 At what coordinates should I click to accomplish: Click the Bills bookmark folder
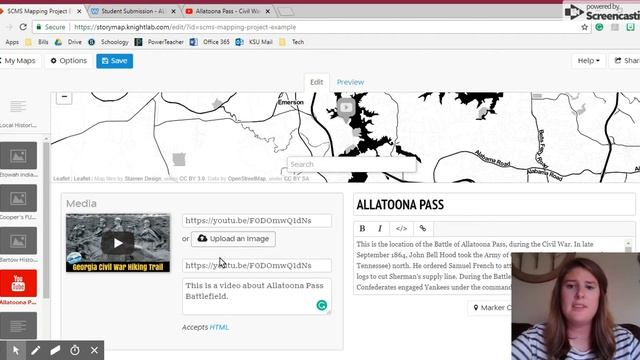(x=38, y=42)
